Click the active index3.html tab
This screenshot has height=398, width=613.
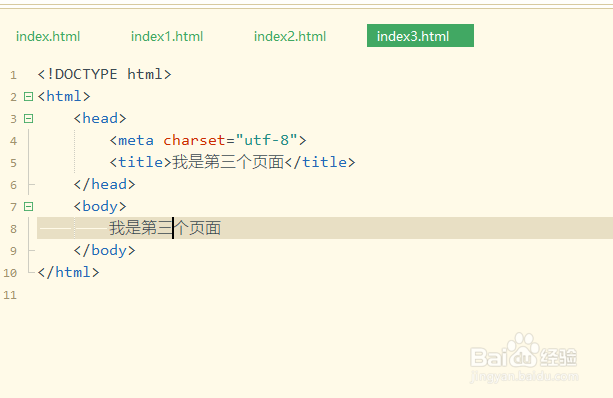point(420,36)
